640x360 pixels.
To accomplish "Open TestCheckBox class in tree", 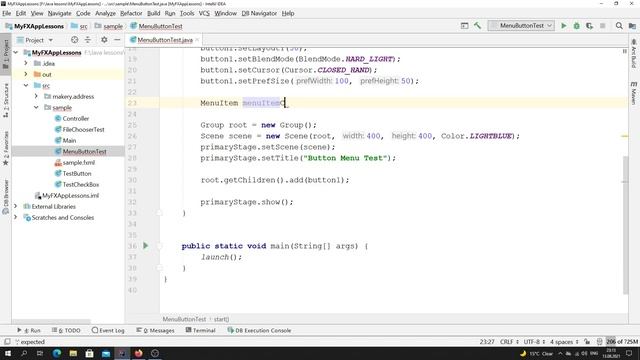I will 81,184.
